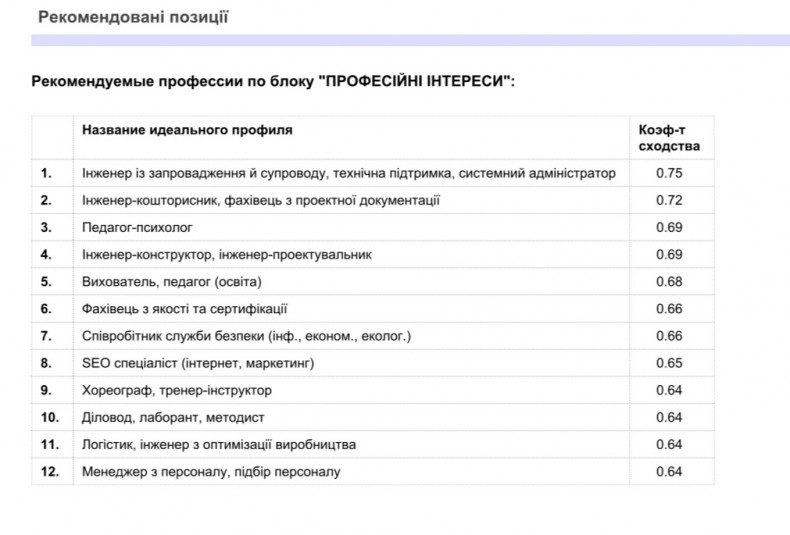Image resolution: width=790 pixels, height=535 pixels.
Task: Click the 0.72 similarity coefficient cell
Action: point(672,200)
